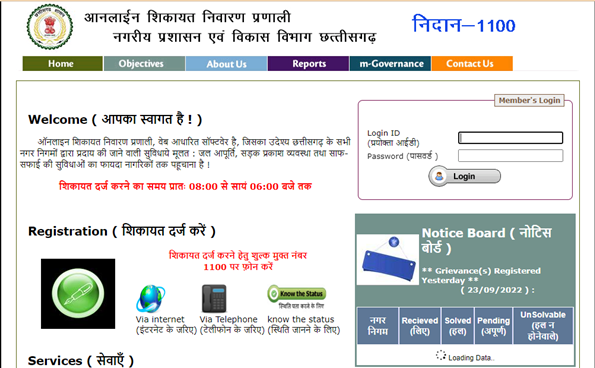
Task: Click the Password input field
Action: pos(510,156)
